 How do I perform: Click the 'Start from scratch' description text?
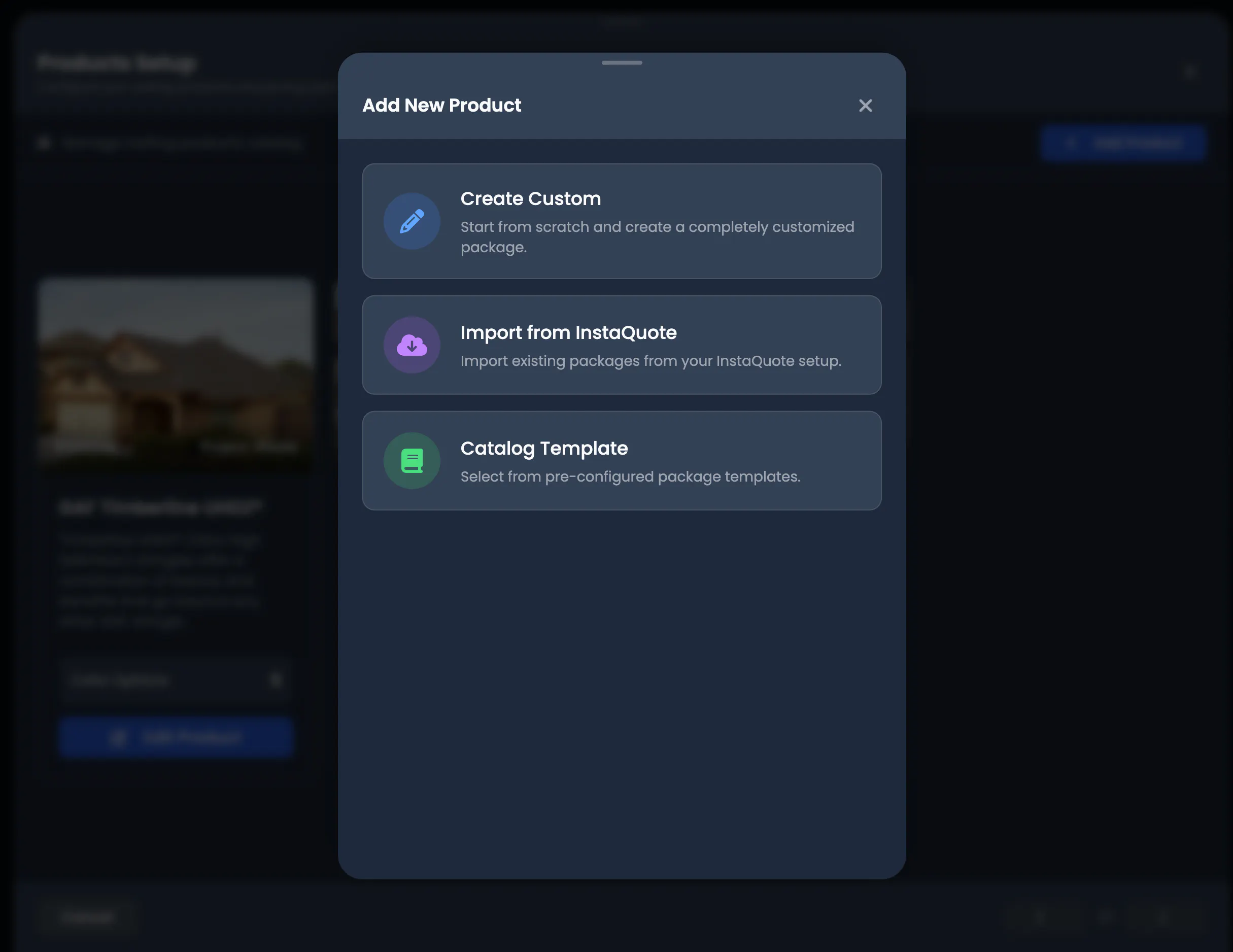[657, 237]
